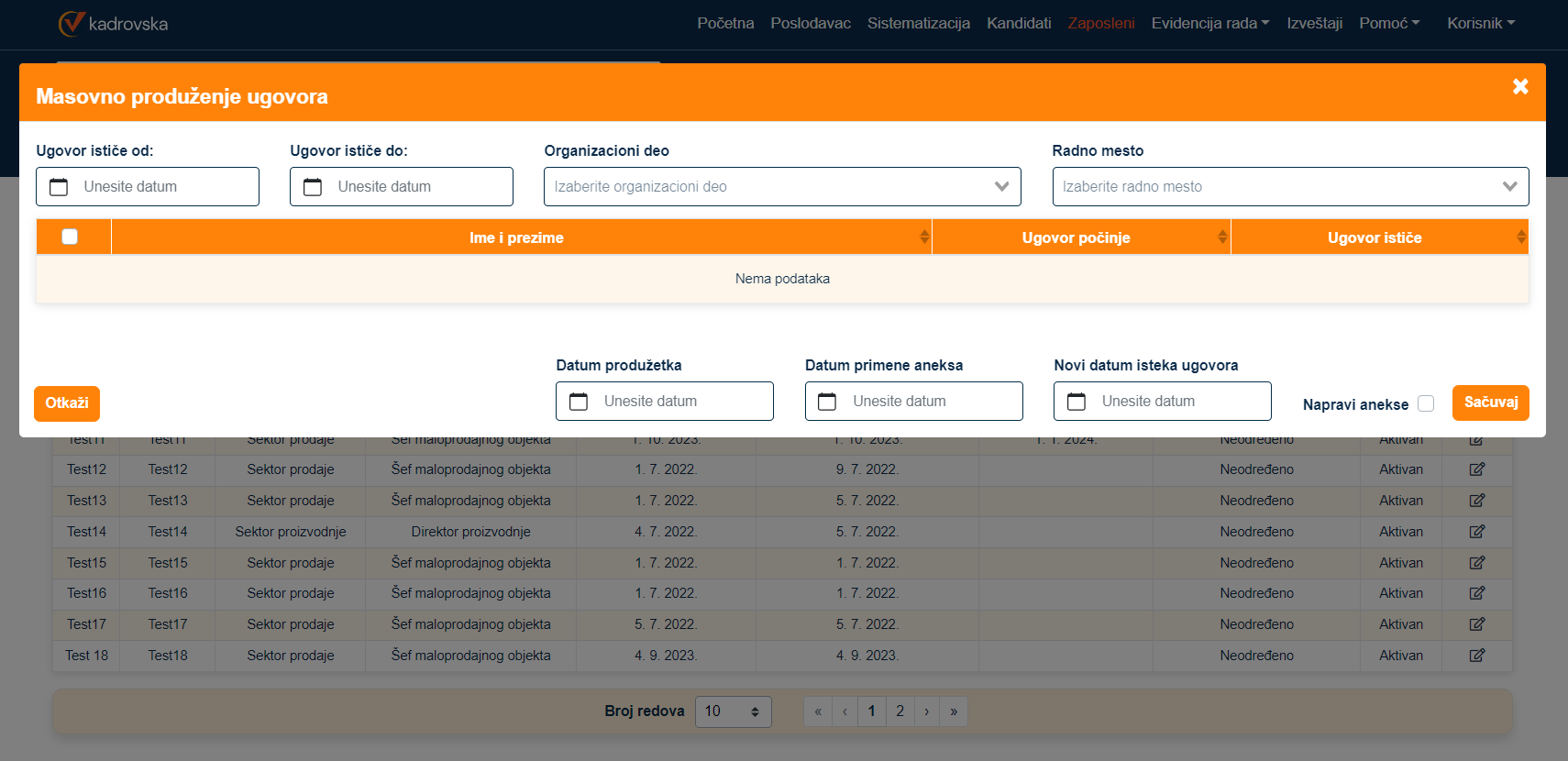The image size is (1568, 761).
Task: Sort by 'Ime i prezime' column arrows
Action: [924, 237]
